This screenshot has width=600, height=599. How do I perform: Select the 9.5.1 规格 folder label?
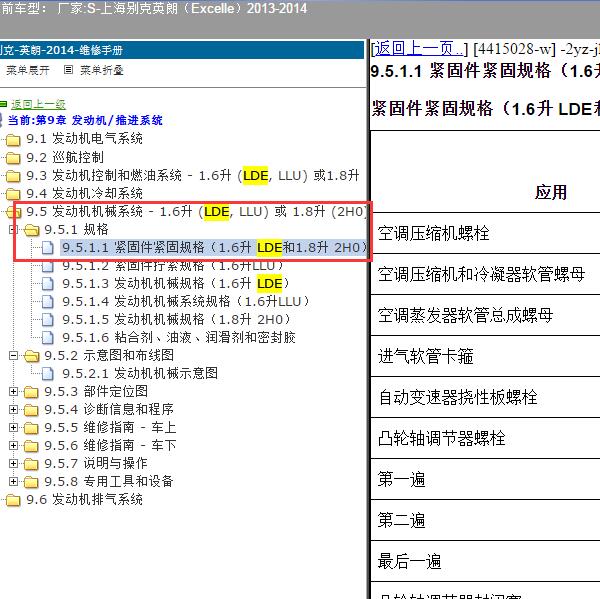[76, 229]
